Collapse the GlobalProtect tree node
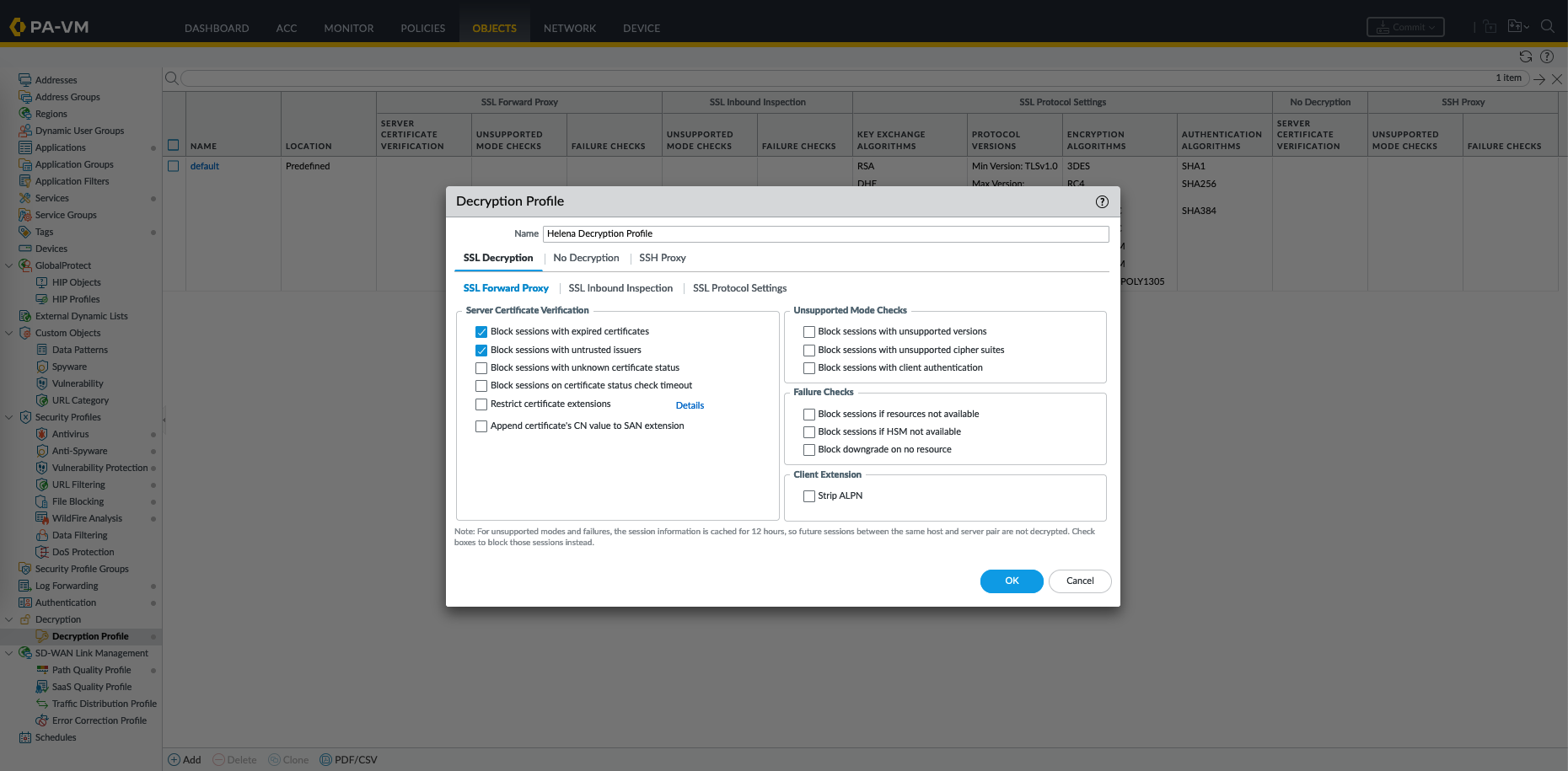This screenshot has width=1568, height=771. click(9, 265)
